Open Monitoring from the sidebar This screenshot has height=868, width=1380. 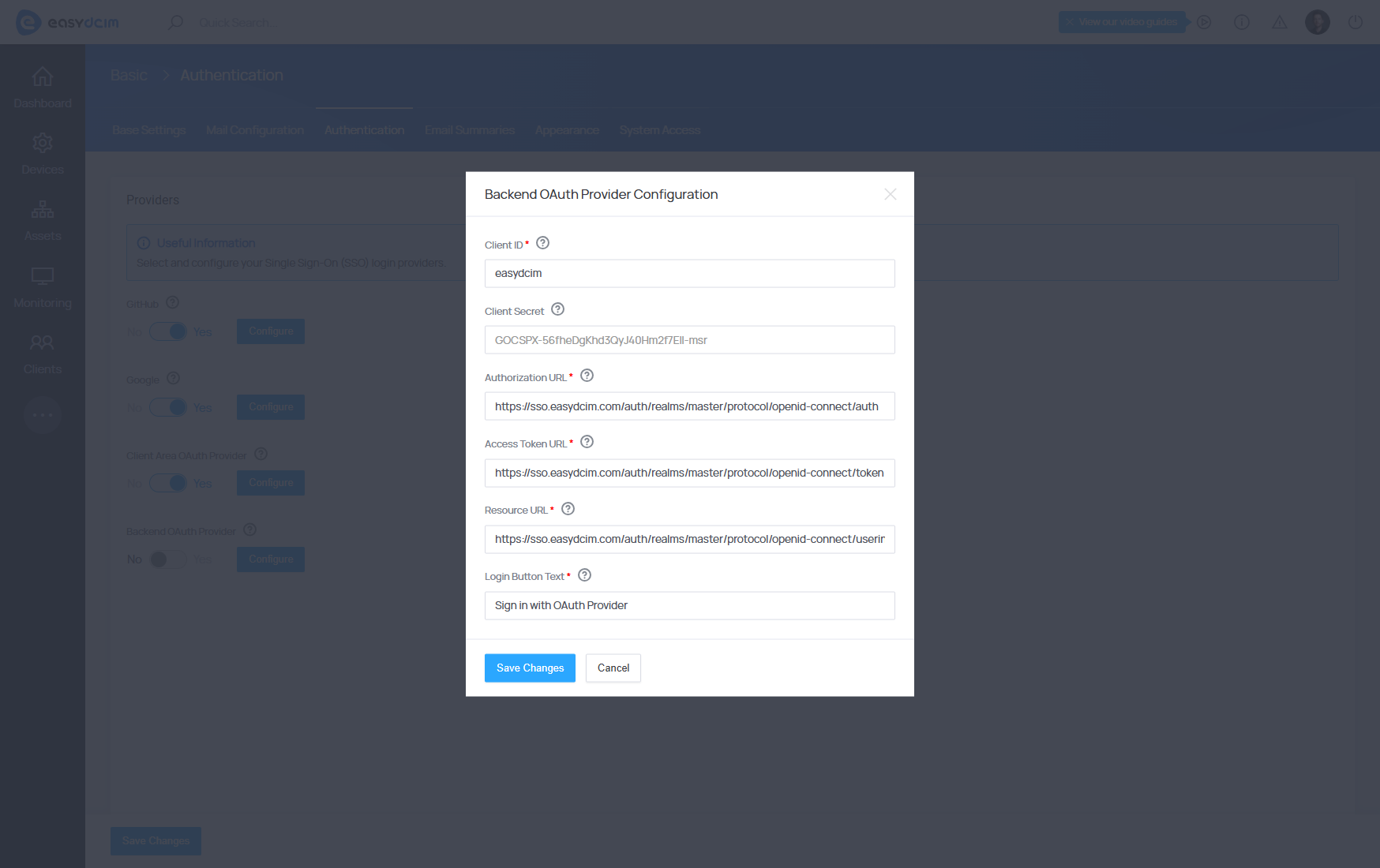[x=43, y=287]
